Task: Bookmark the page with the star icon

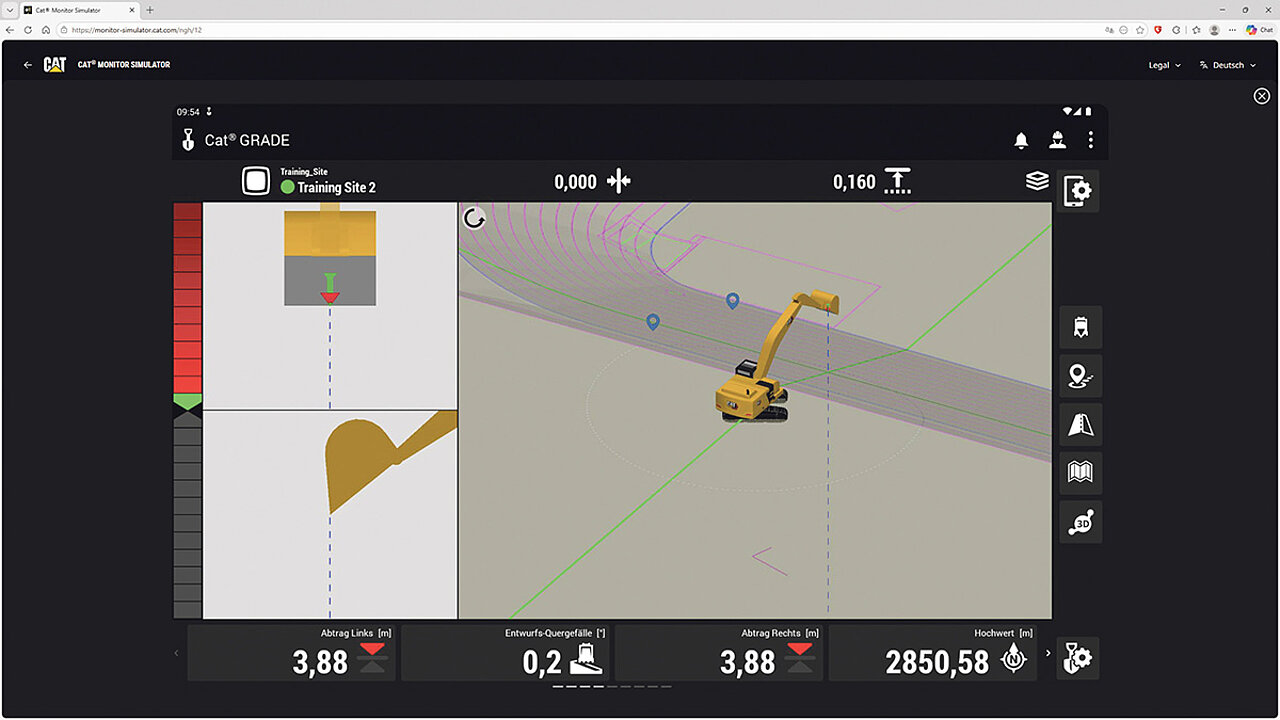Action: pos(1140,30)
